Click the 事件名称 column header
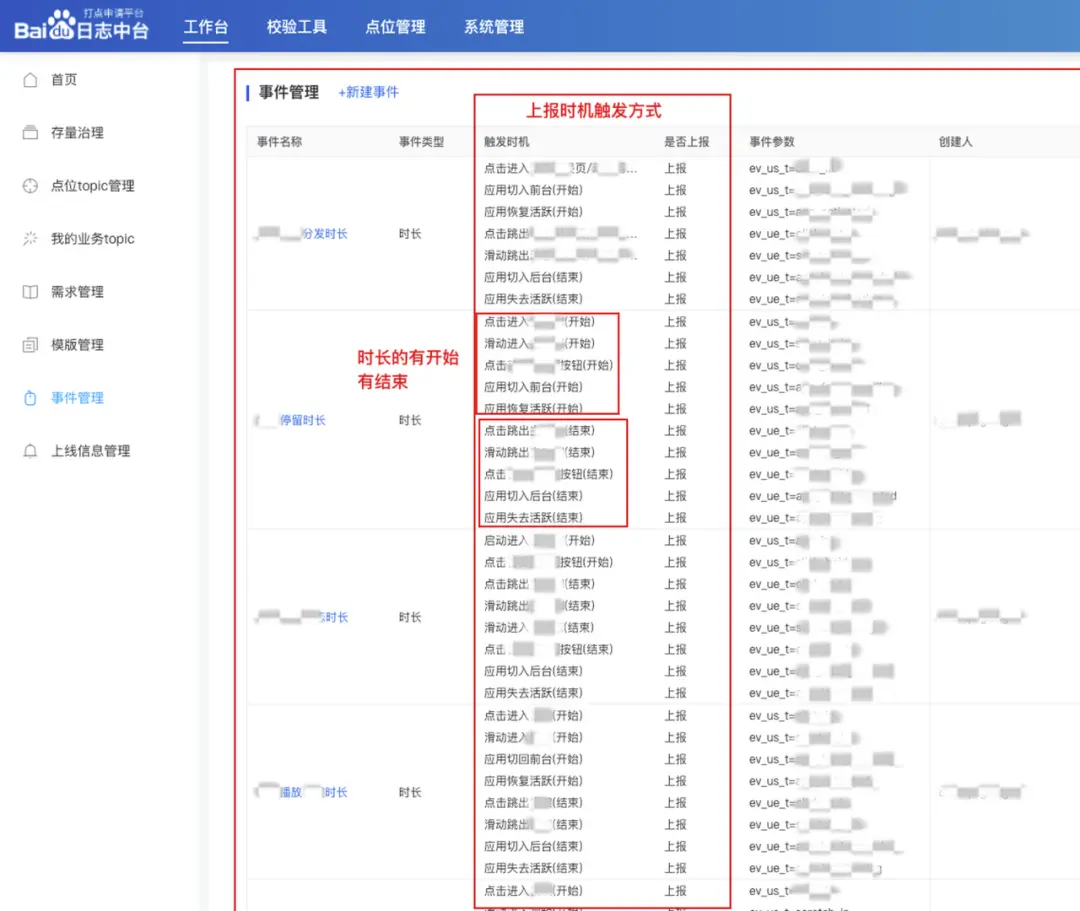This screenshot has width=1080, height=911. [x=280, y=142]
